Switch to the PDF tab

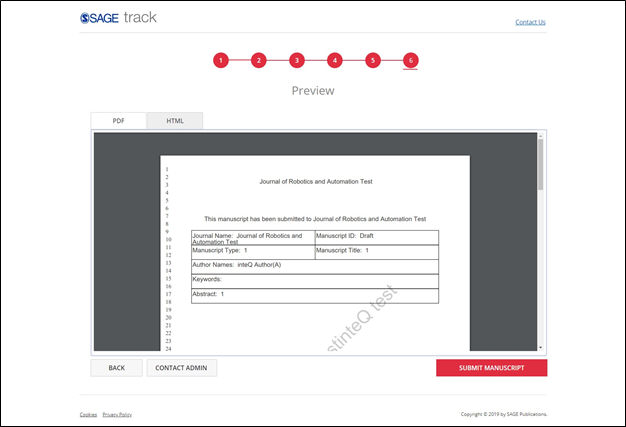tap(119, 121)
